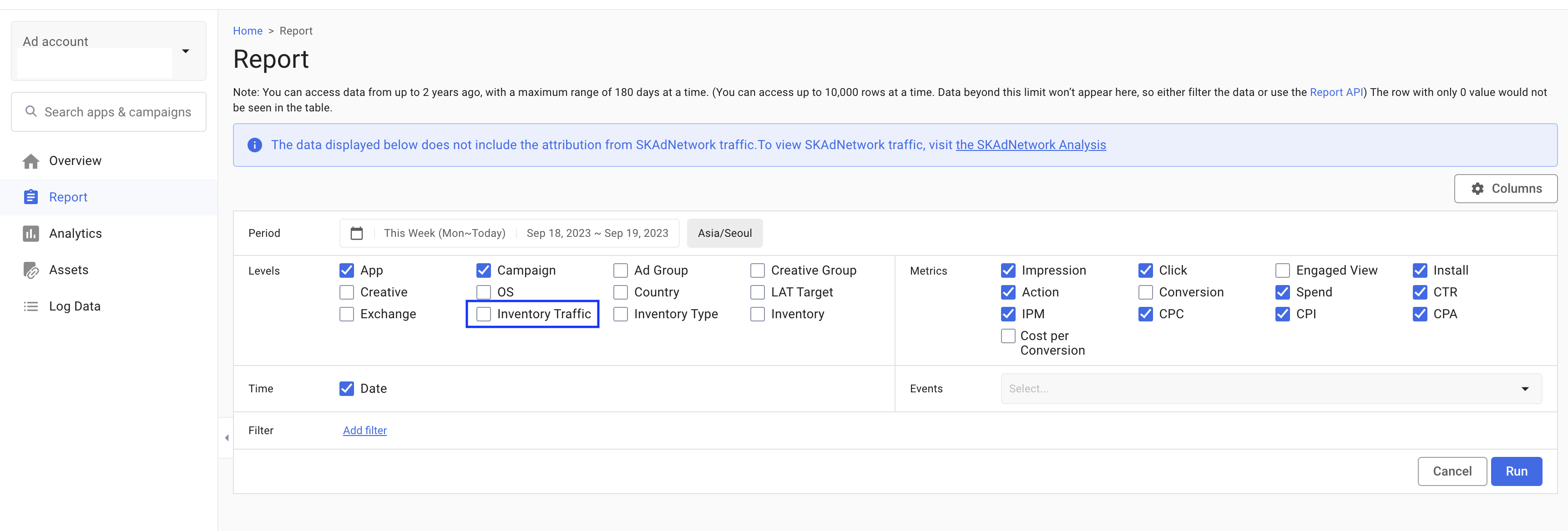Check the Inventory checkbox

[758, 314]
